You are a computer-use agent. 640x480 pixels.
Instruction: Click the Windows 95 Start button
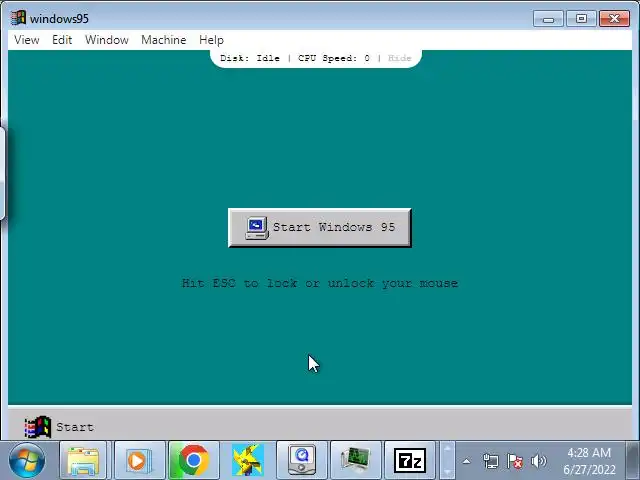point(59,427)
